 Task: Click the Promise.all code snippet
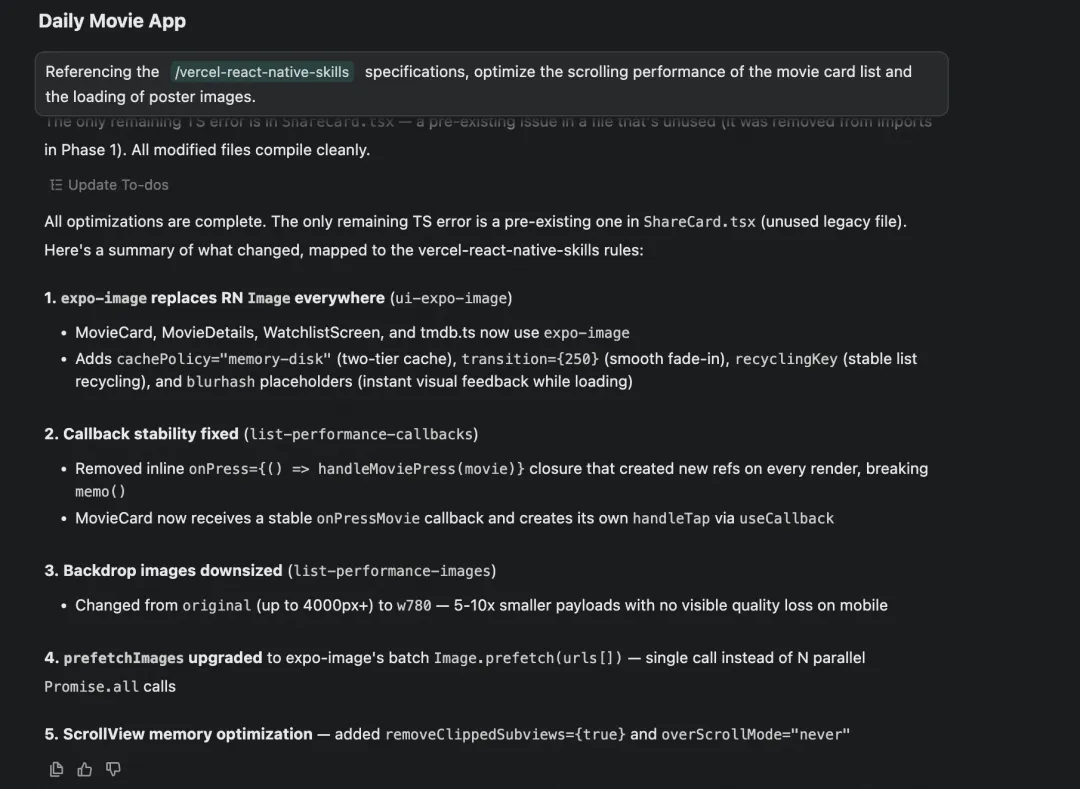tap(91, 687)
